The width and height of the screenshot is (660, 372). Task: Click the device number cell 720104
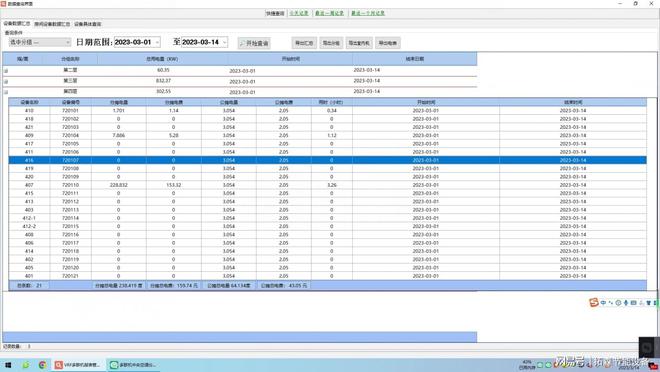tap(70, 136)
